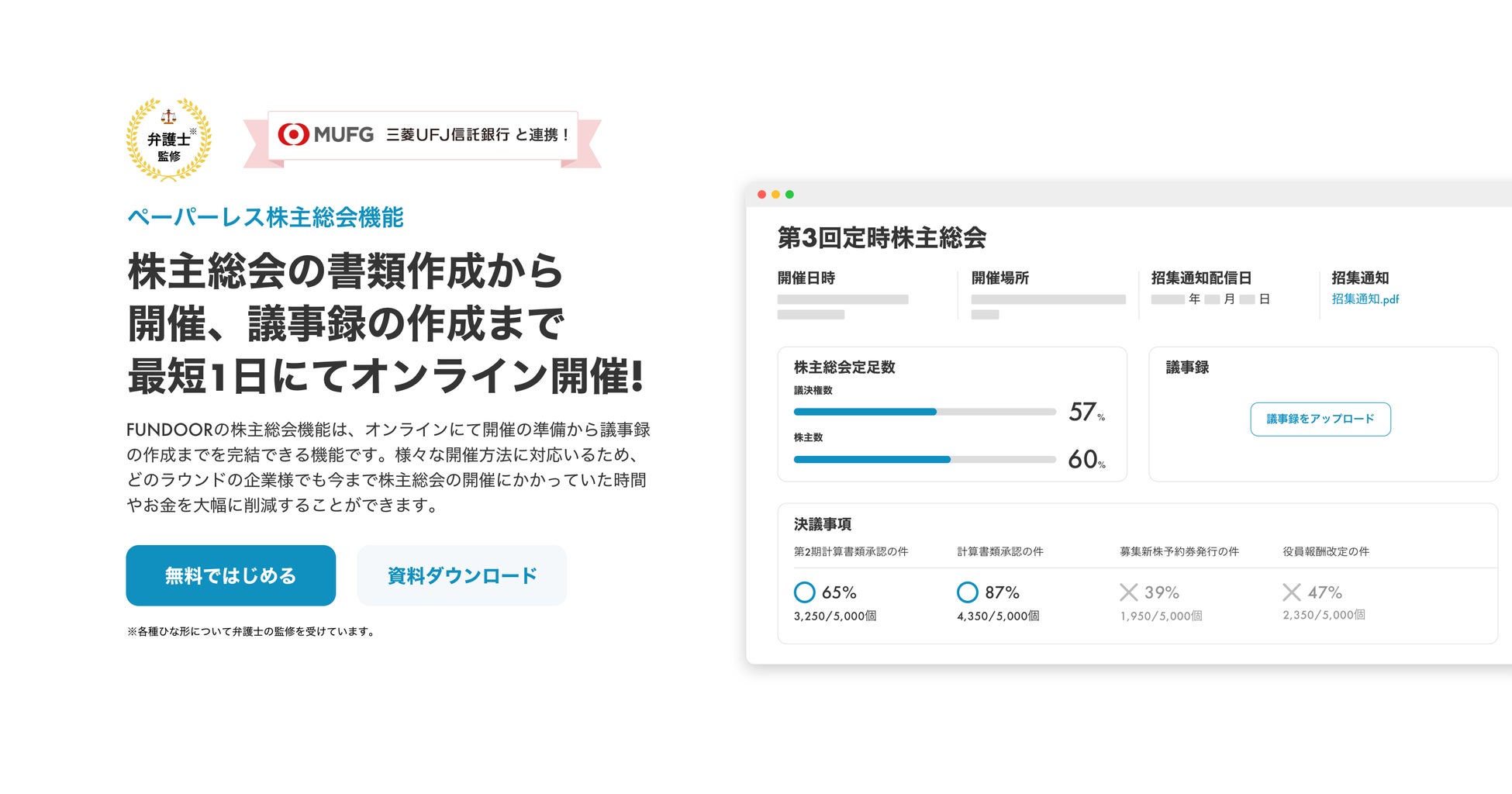
Task: Select the 第2期計算書類承認の件 column header
Action: coord(851,551)
